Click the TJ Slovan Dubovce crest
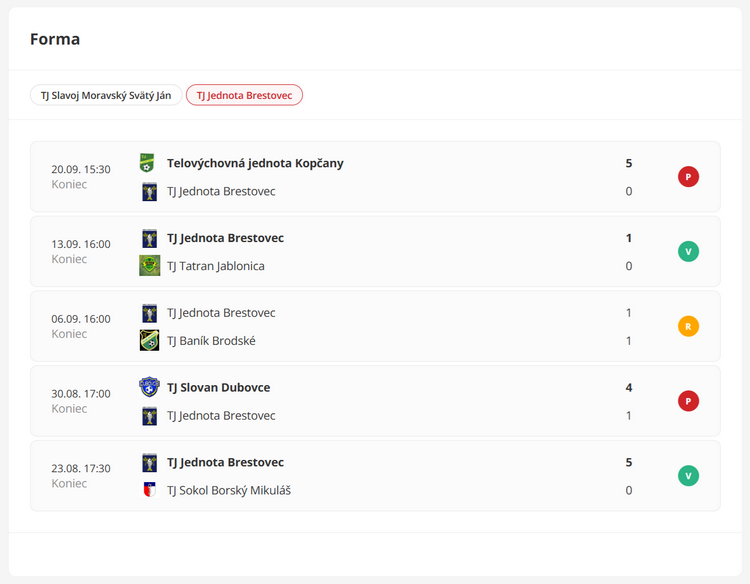The height and width of the screenshot is (584, 750). click(149, 387)
